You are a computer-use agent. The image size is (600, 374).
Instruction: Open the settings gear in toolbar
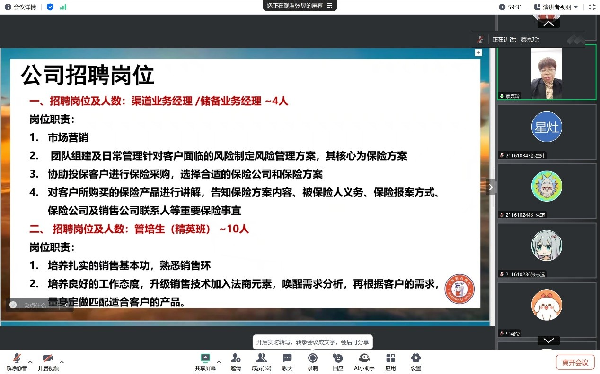[x=416, y=361]
